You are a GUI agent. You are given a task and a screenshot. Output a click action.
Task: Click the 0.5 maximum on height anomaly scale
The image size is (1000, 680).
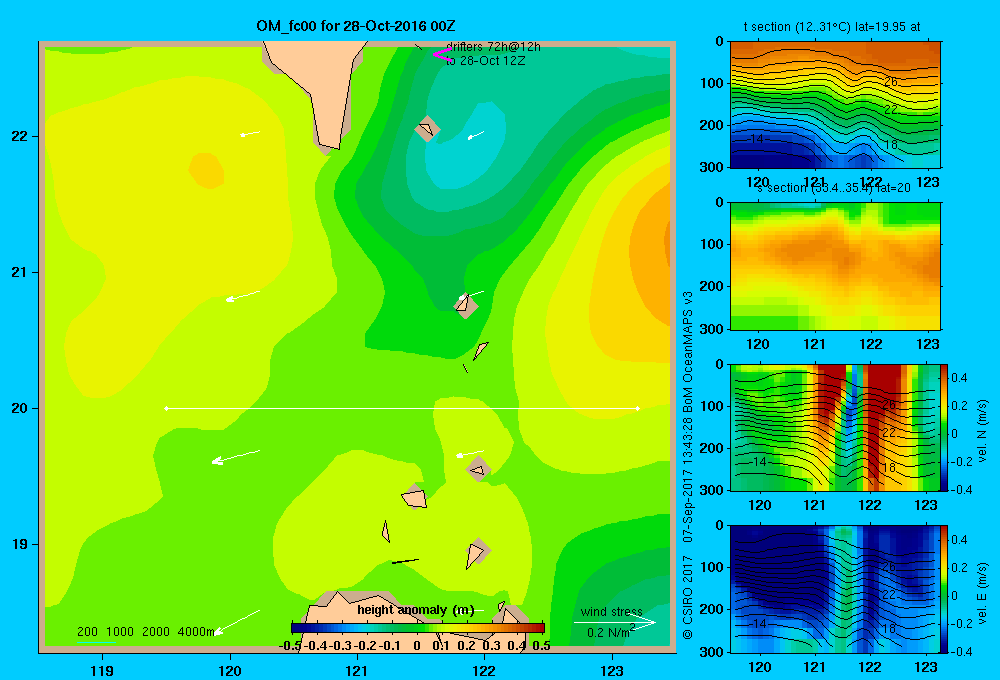click(x=541, y=646)
